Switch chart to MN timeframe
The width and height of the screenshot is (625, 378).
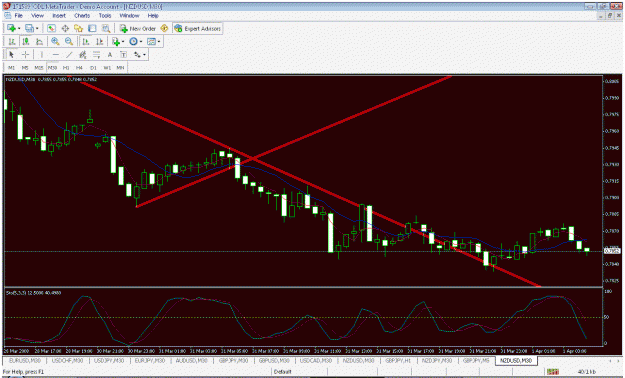click(120, 68)
